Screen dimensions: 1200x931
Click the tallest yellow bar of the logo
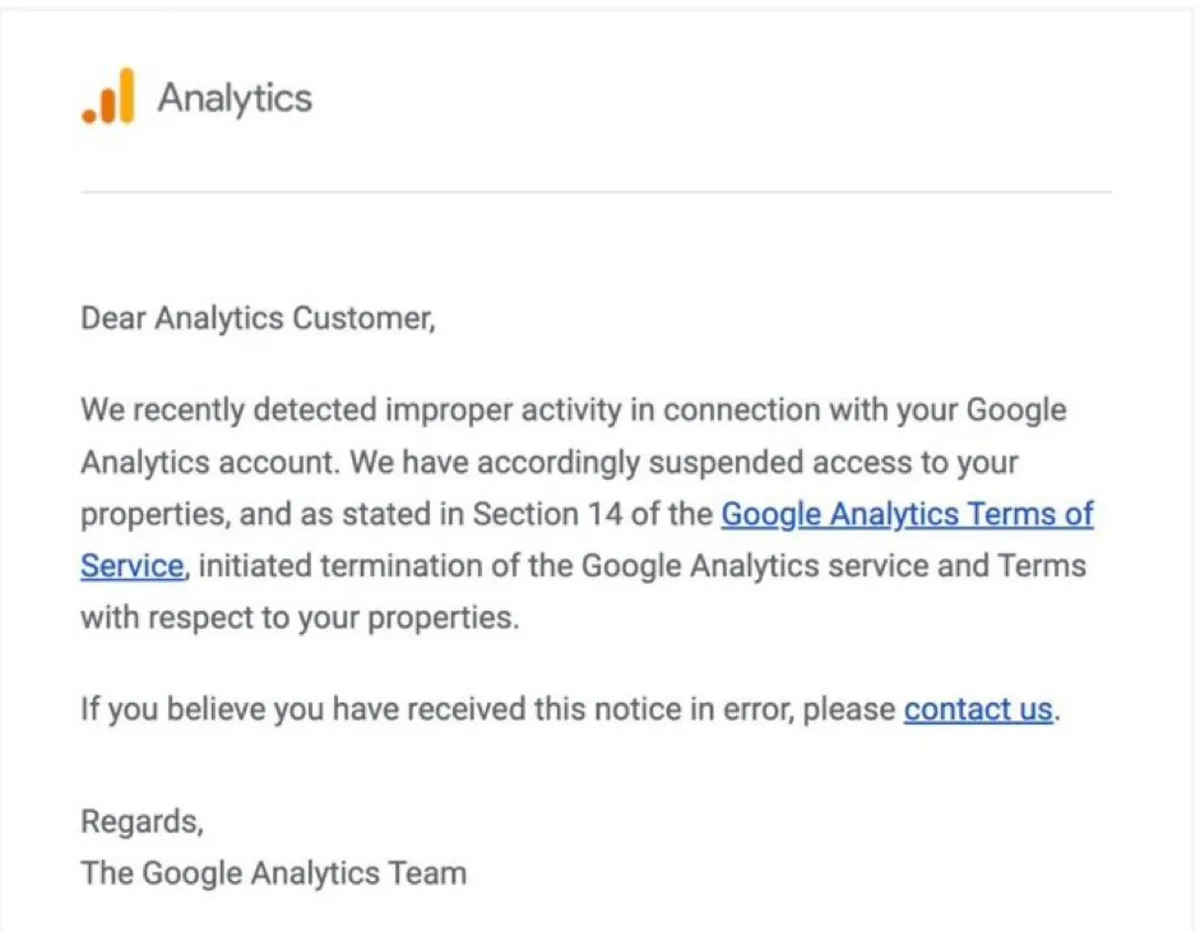tap(125, 97)
